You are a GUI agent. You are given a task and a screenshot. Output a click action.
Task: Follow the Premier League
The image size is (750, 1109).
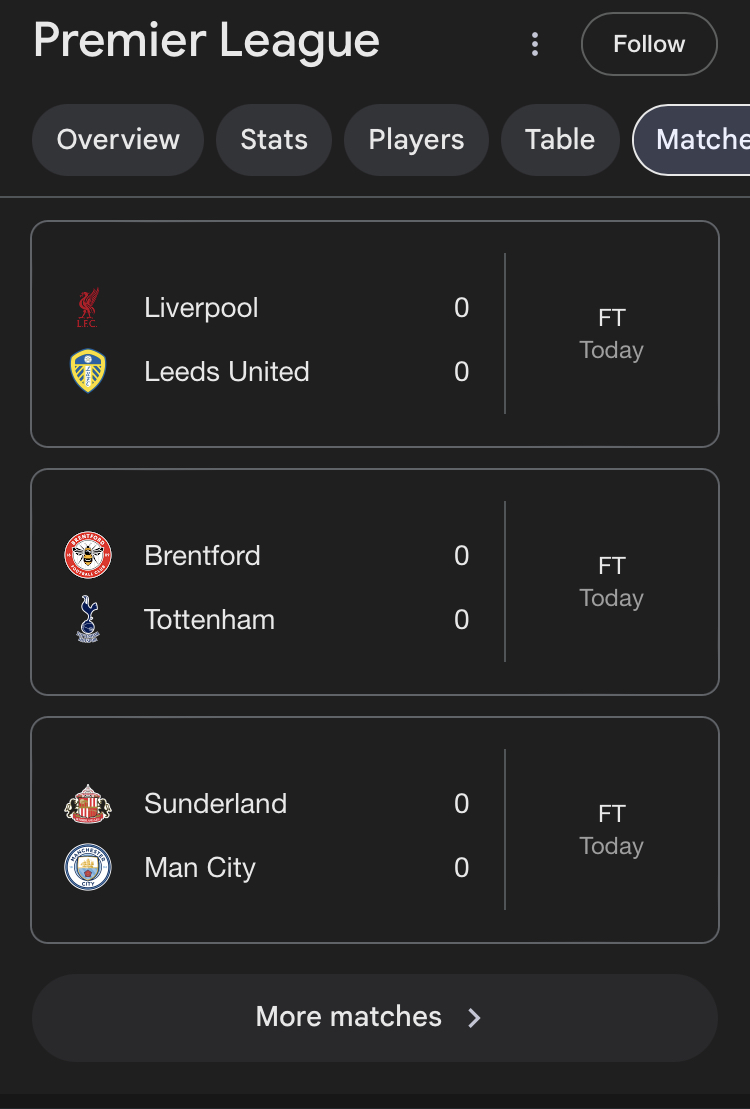(x=648, y=44)
